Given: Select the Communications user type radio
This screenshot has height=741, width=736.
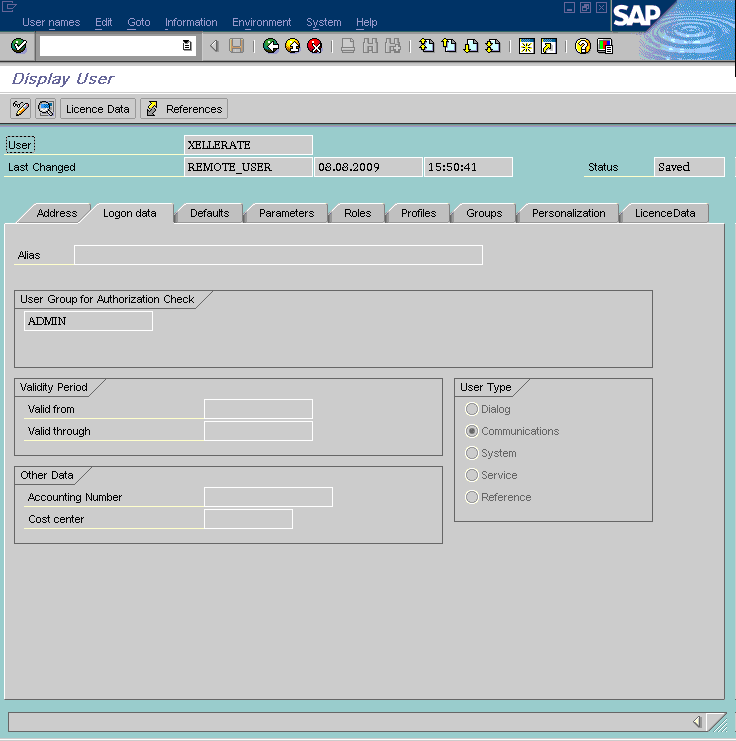Looking at the screenshot, I should (x=472, y=431).
